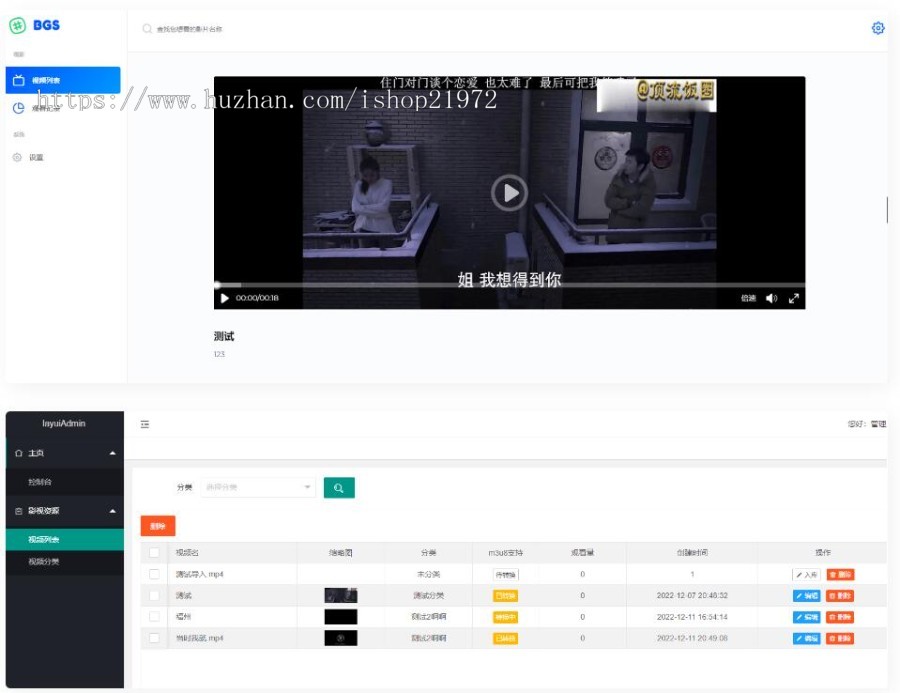Click the 创建时间 column header
Screen dimensions: 900x693
[x=692, y=552]
